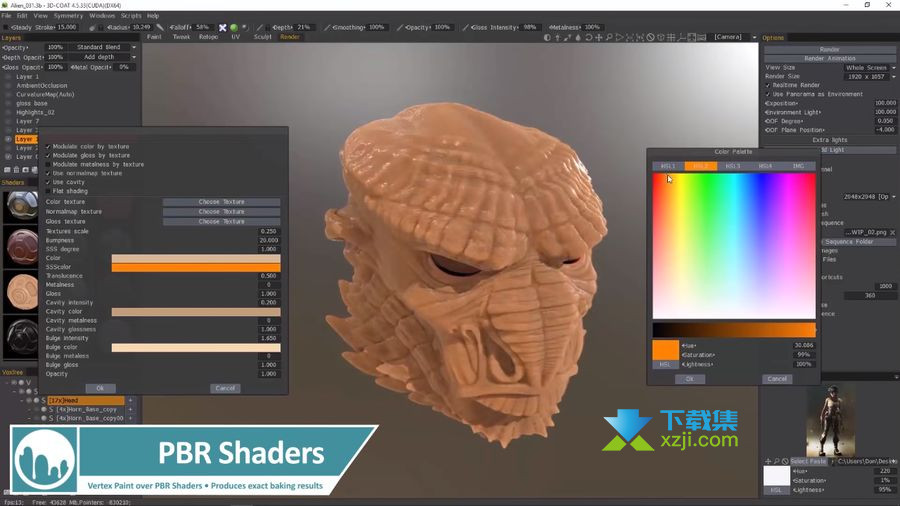Toggle visibility of AmbientOcclusion layer
The image size is (900, 506).
tap(8, 85)
